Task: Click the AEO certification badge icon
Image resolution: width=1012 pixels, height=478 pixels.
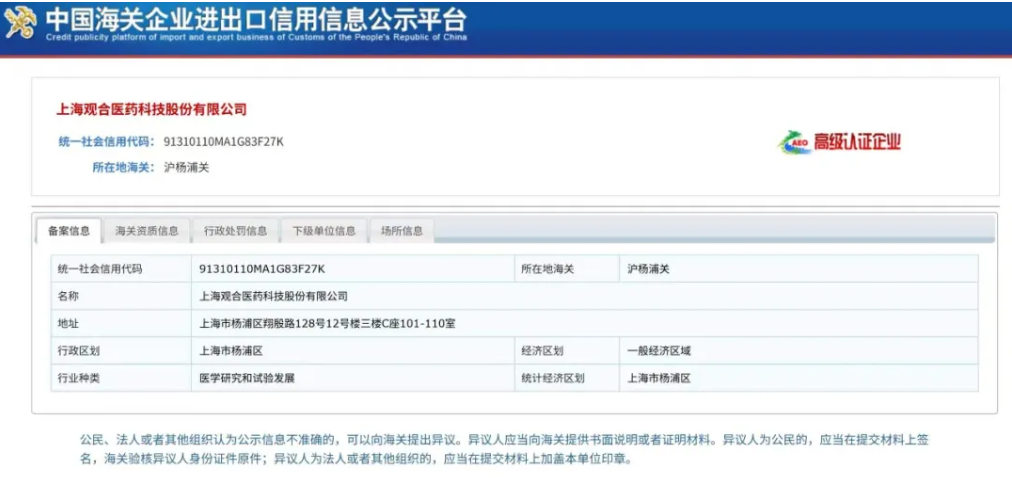Action: (794, 142)
